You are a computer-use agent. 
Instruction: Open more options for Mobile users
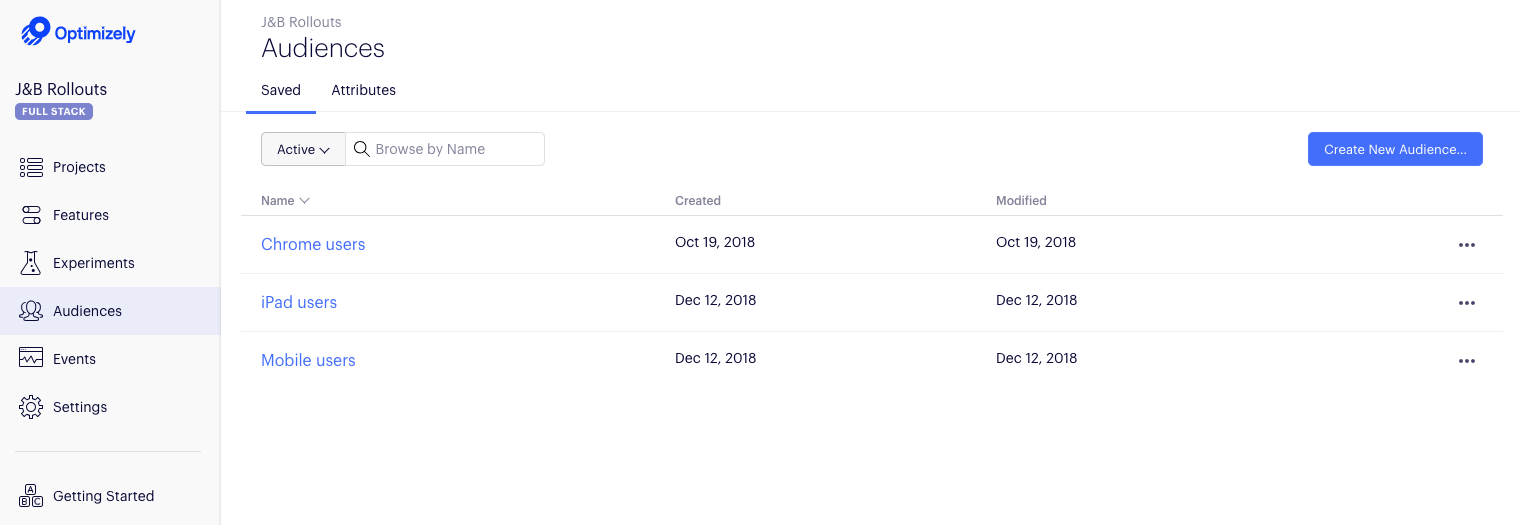point(1466,361)
